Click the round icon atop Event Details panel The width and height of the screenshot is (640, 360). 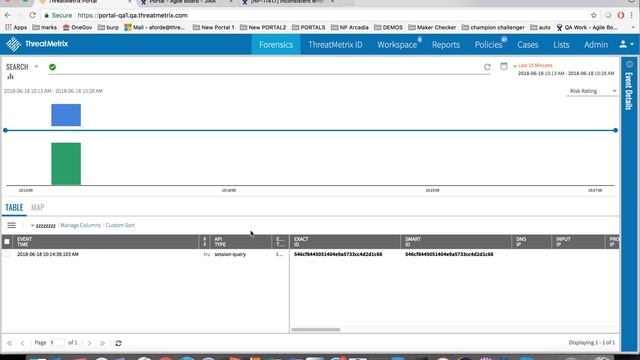point(629,64)
